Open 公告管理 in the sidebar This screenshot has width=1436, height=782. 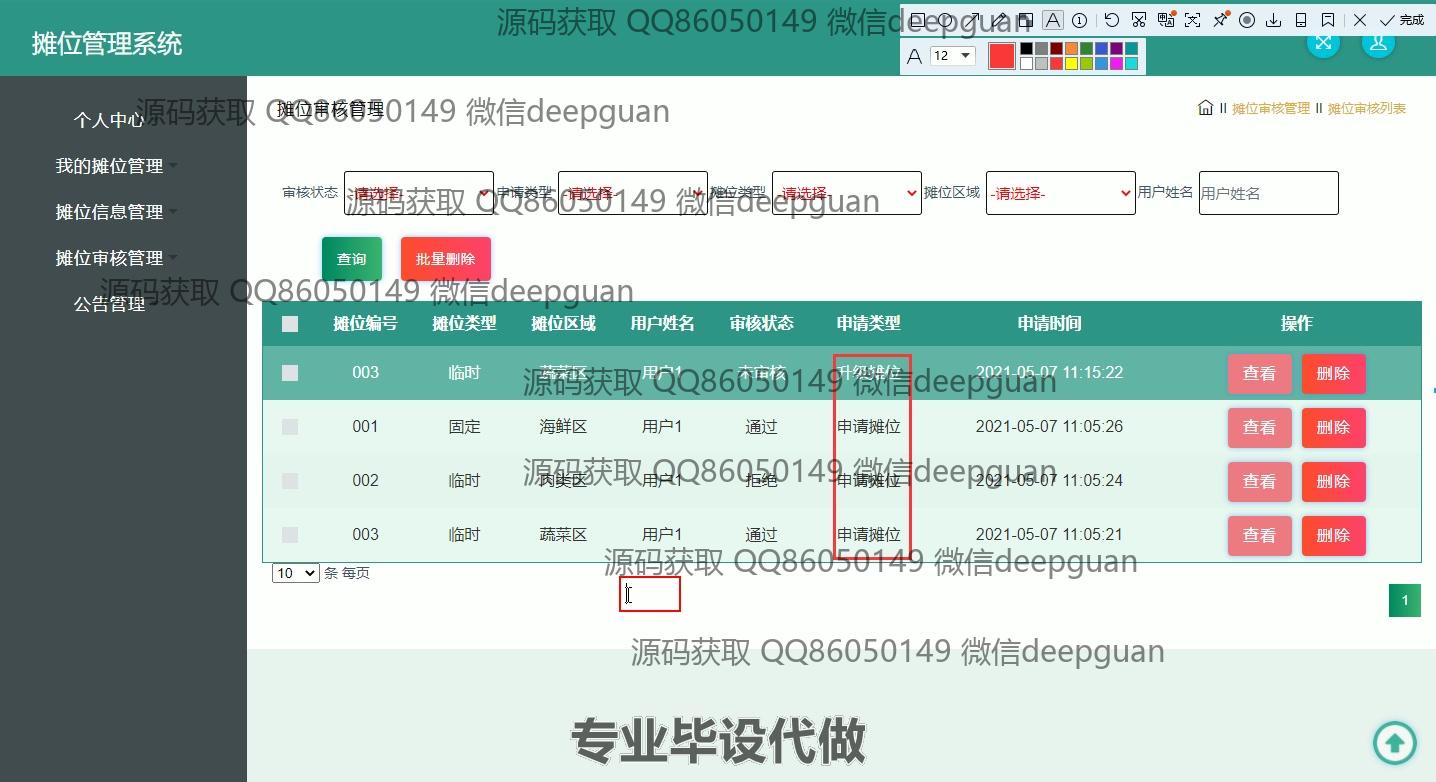pyautogui.click(x=109, y=304)
